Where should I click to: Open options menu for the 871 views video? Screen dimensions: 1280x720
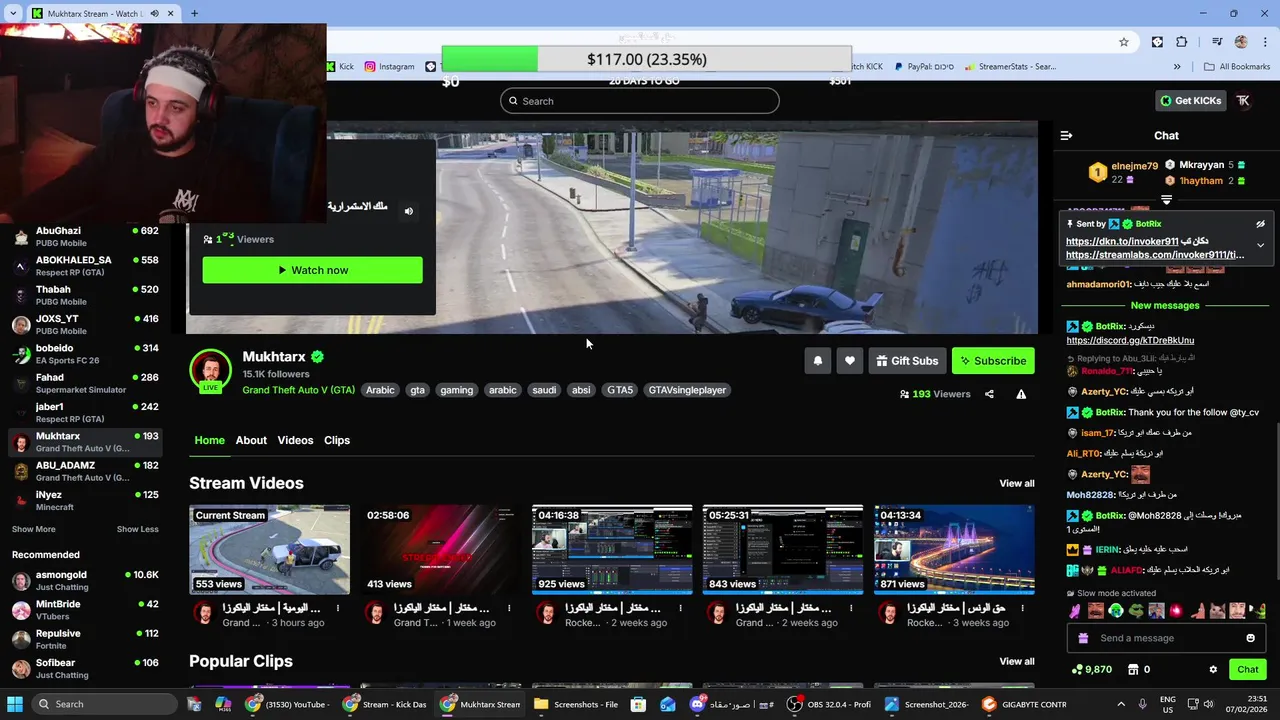point(1022,608)
